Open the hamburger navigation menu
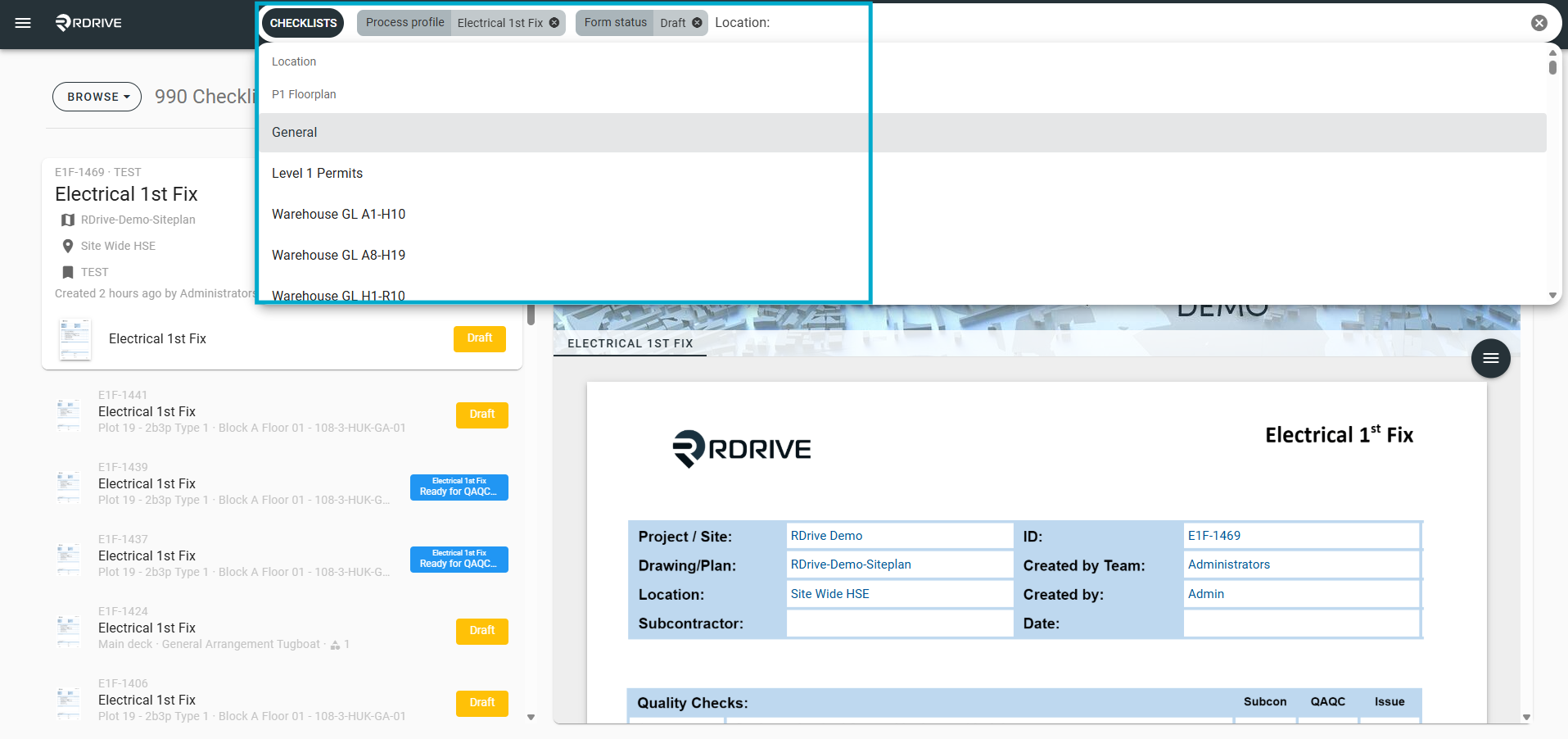 (23, 23)
